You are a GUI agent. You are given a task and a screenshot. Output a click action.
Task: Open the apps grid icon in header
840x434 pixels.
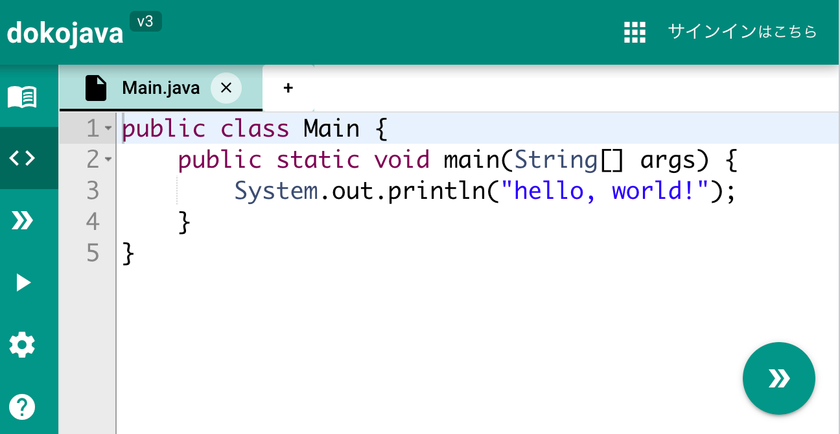click(635, 33)
